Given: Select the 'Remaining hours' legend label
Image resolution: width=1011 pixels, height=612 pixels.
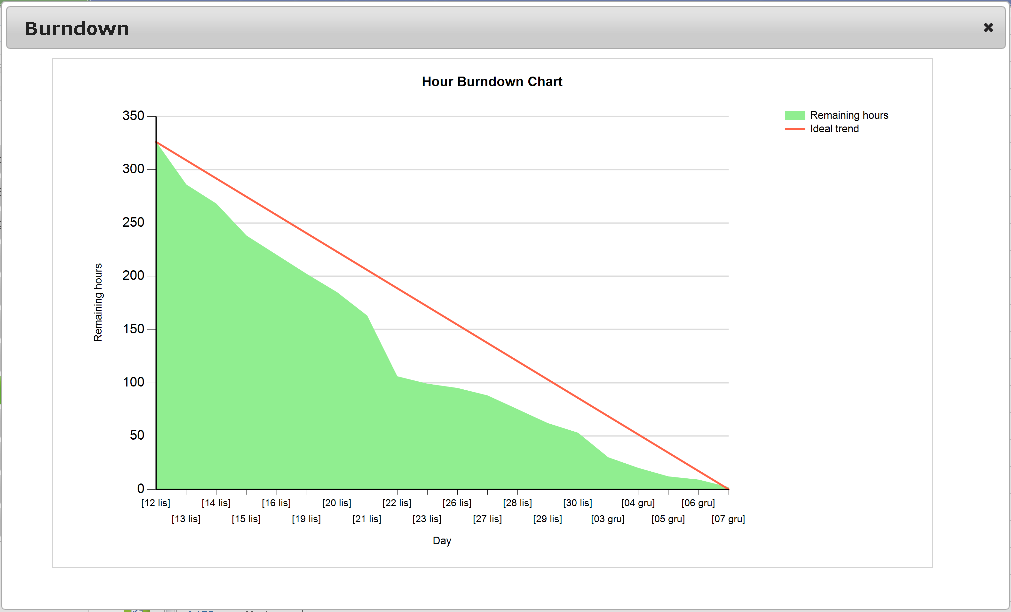Looking at the screenshot, I should [849, 115].
